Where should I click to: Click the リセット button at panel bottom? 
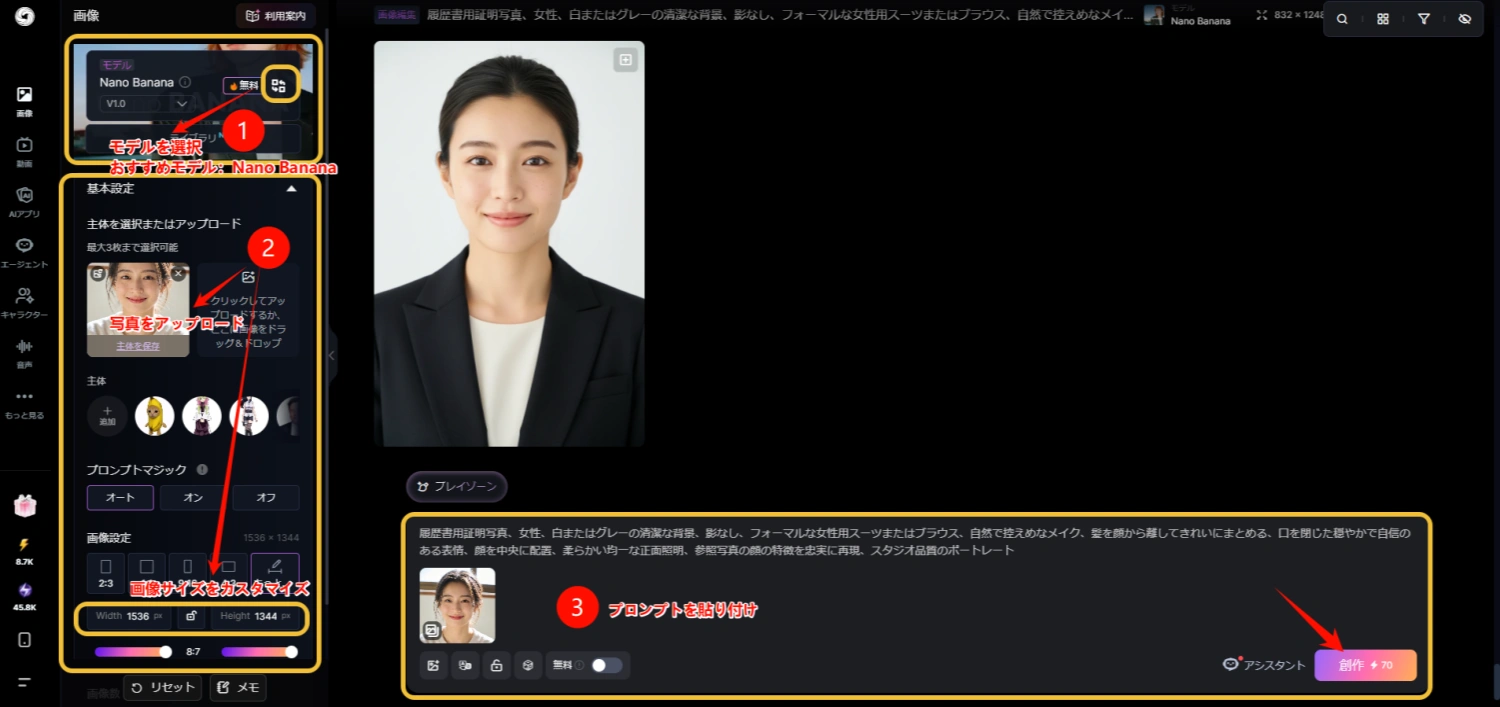[161, 687]
